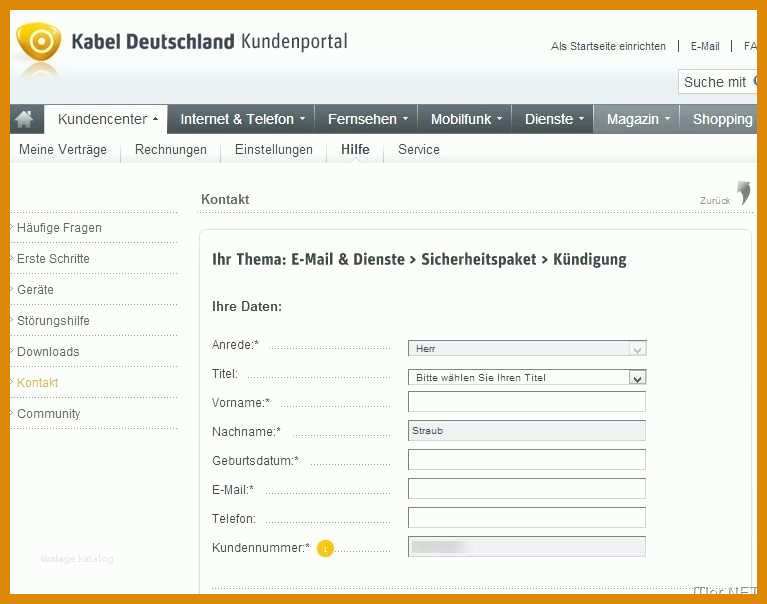Expand the Fernsehen menu

(x=367, y=119)
